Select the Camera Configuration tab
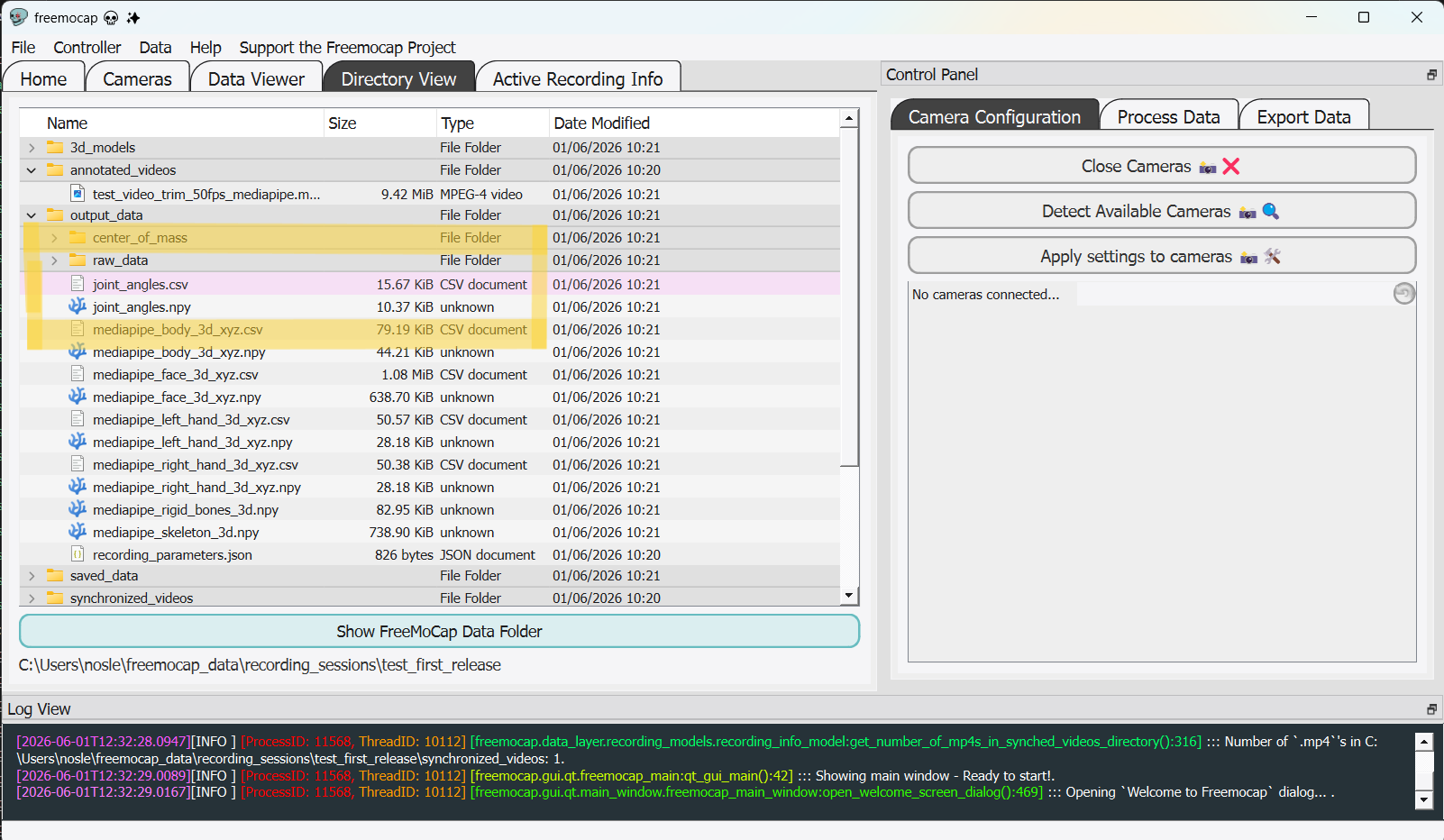This screenshot has height=840, width=1444. tap(994, 117)
